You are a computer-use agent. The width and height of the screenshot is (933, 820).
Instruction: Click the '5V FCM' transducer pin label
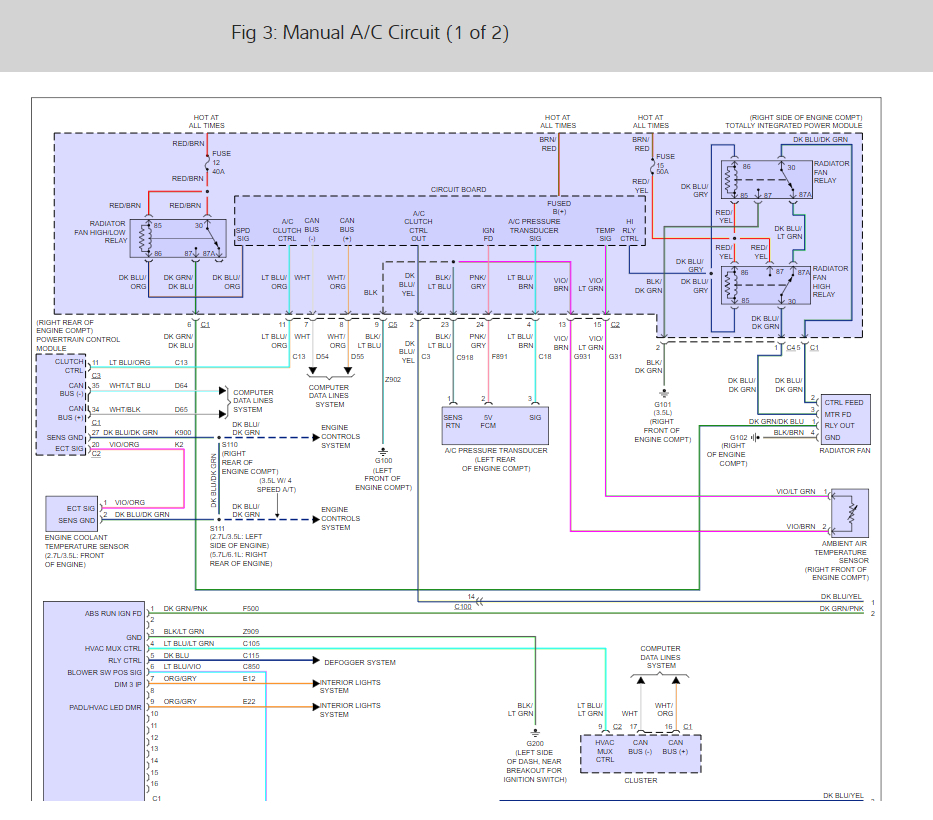pos(488,421)
